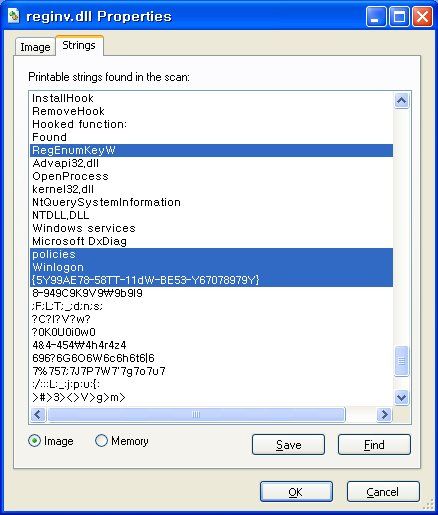Select the 4&4-454 string row
The image size is (438, 515).
coord(212,345)
